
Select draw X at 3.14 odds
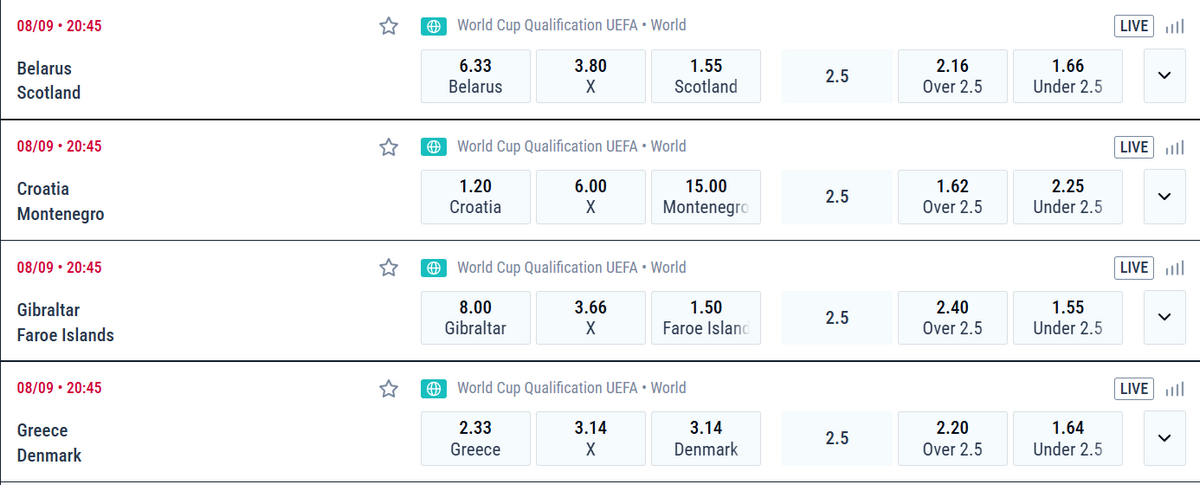(x=591, y=438)
